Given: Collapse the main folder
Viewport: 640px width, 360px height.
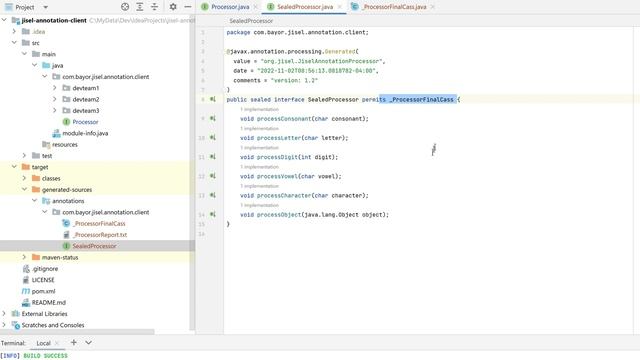Looking at the screenshot, I should [24, 54].
